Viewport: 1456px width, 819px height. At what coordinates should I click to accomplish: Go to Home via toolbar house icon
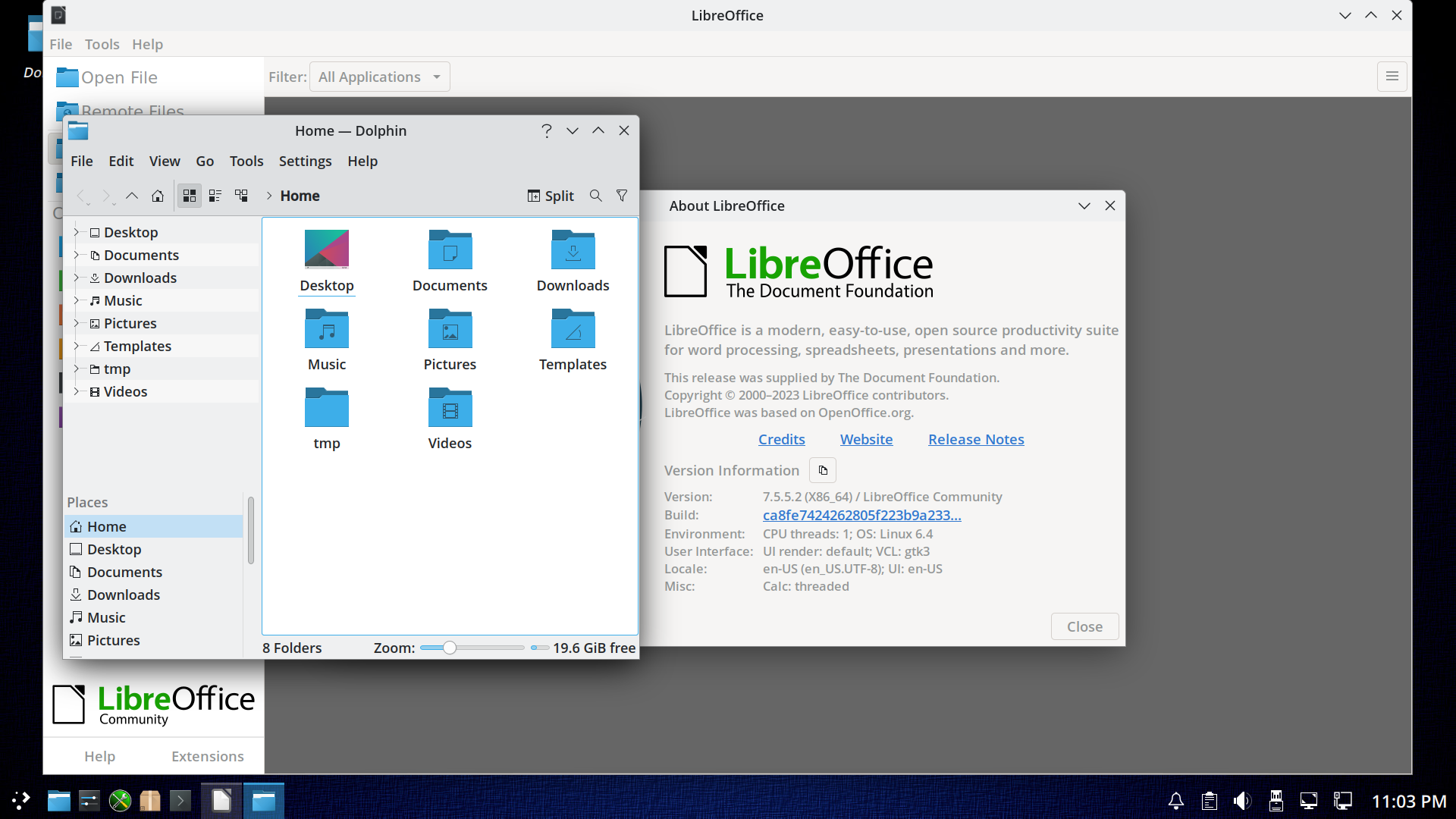(x=158, y=196)
